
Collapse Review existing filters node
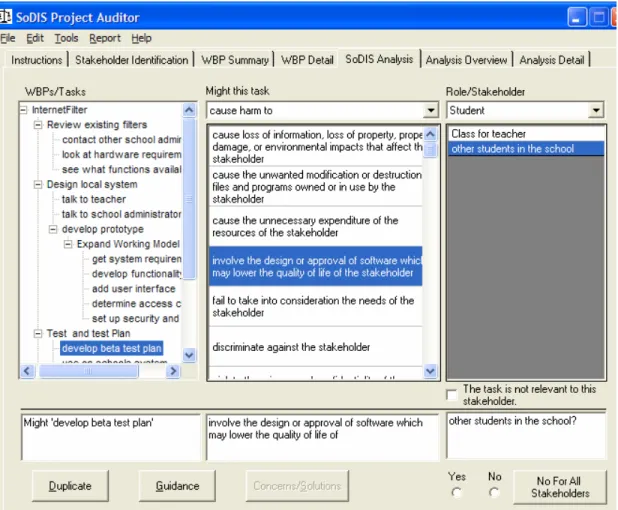point(38,125)
